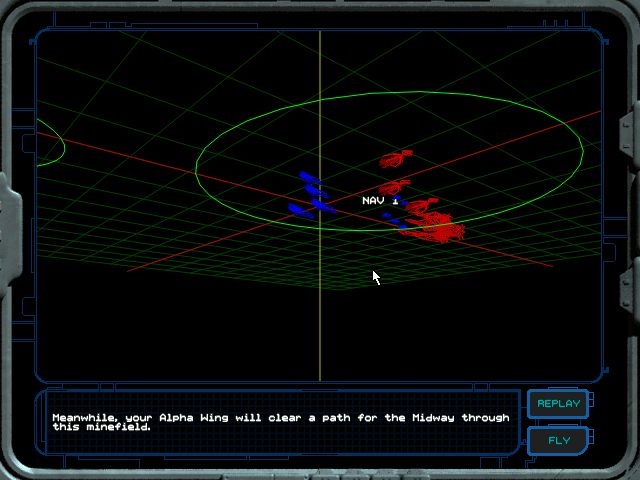Click the red enemy ship left of NAV 1's upper right
This screenshot has height=480, width=640.
394,186
